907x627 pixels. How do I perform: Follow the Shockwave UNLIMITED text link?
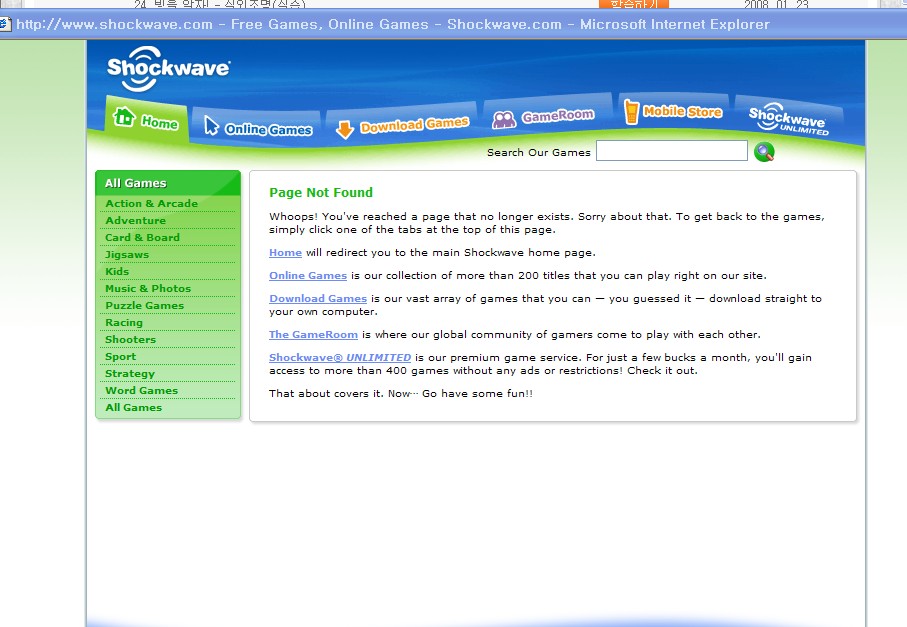click(x=340, y=358)
